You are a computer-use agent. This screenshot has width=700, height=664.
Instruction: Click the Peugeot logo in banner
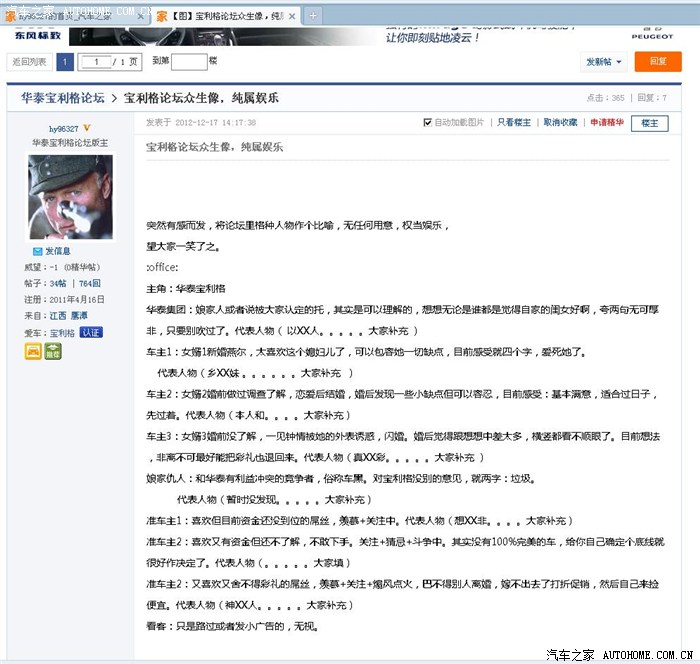click(652, 29)
